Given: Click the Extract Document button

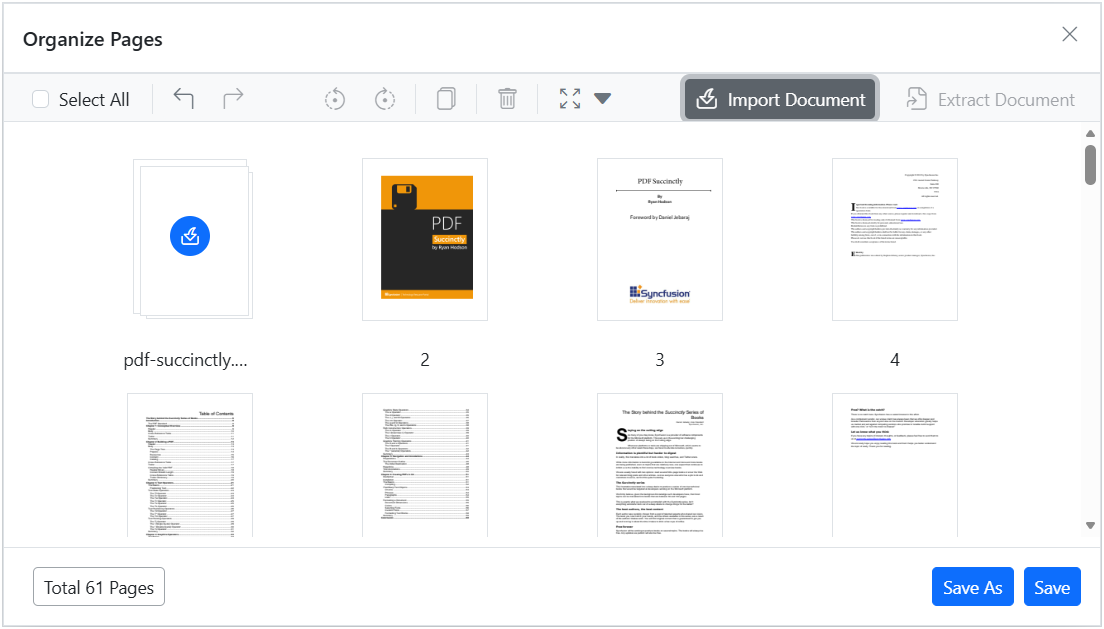Looking at the screenshot, I should [990, 99].
